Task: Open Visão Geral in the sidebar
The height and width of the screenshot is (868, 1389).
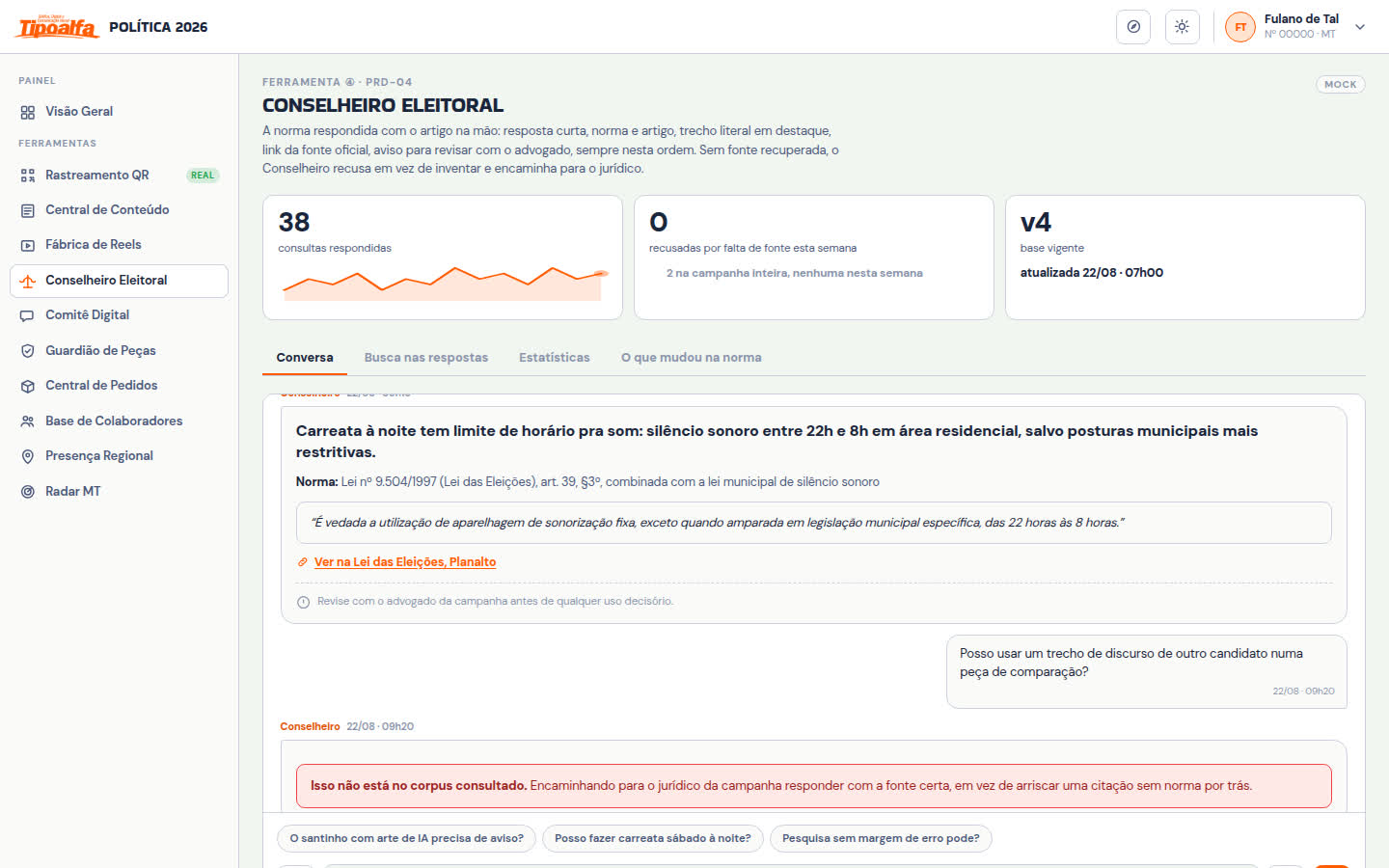Action: 119,112
